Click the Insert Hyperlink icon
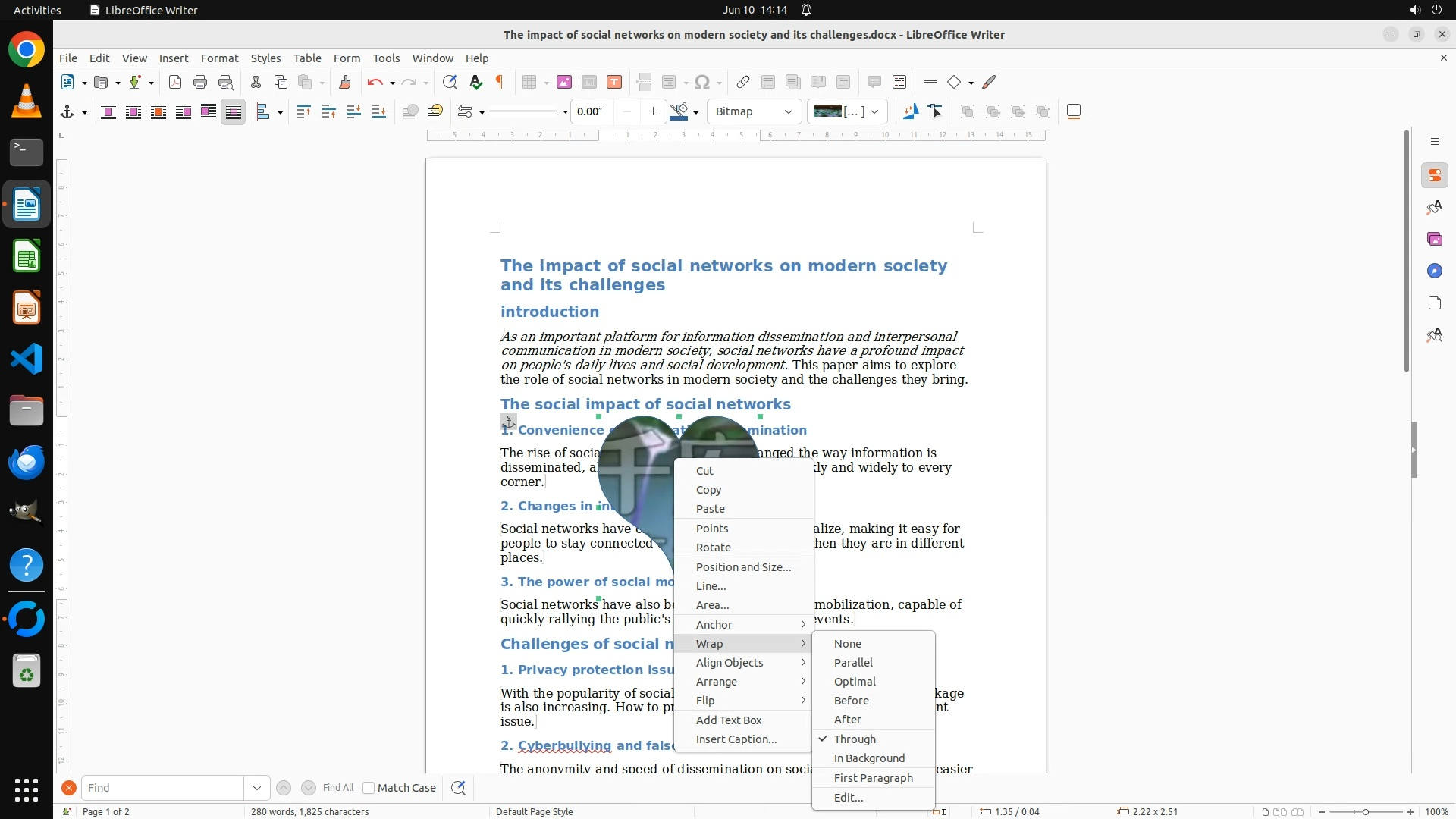Viewport: 1456px width, 819px height. point(743,83)
